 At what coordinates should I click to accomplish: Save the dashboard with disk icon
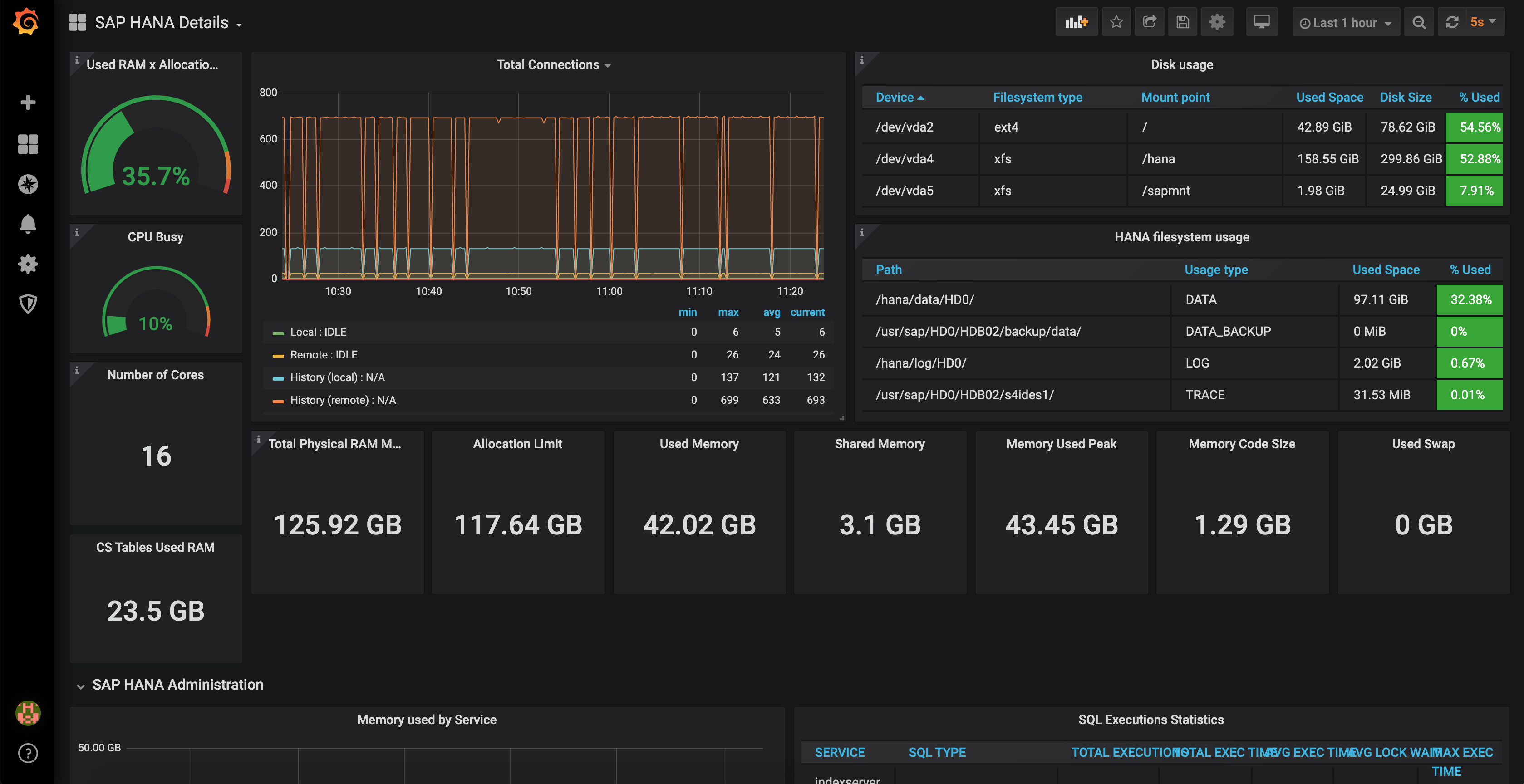(1182, 23)
